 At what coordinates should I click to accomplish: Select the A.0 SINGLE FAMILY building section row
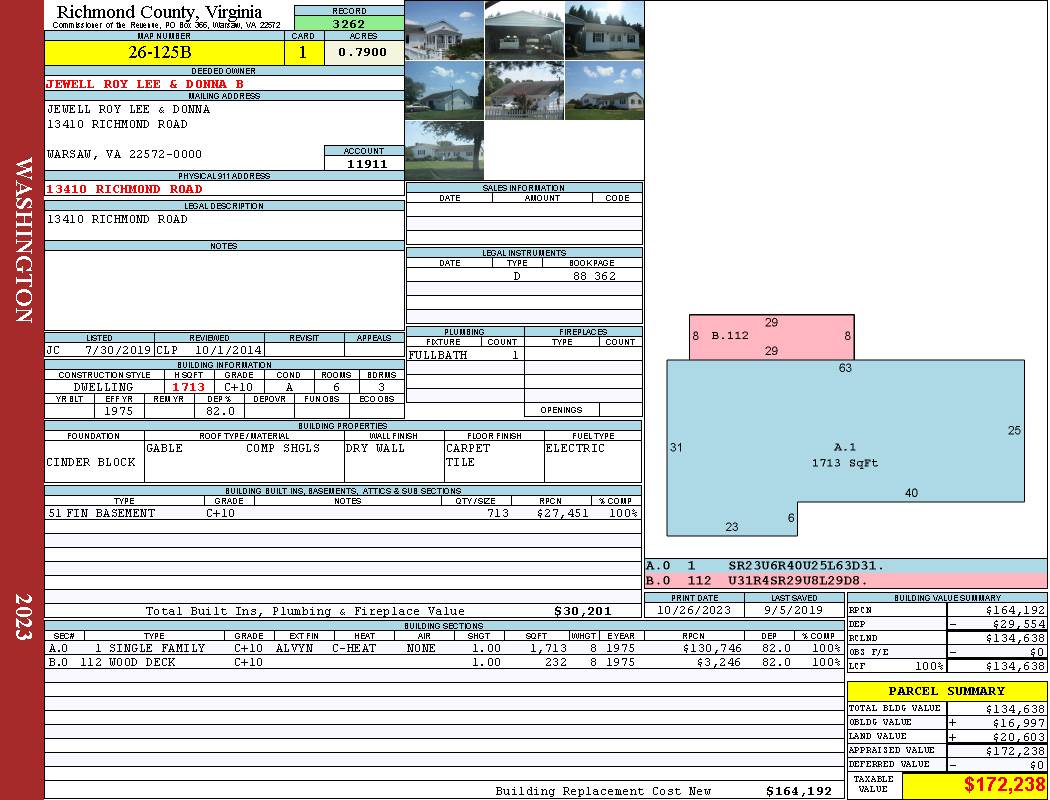point(444,648)
